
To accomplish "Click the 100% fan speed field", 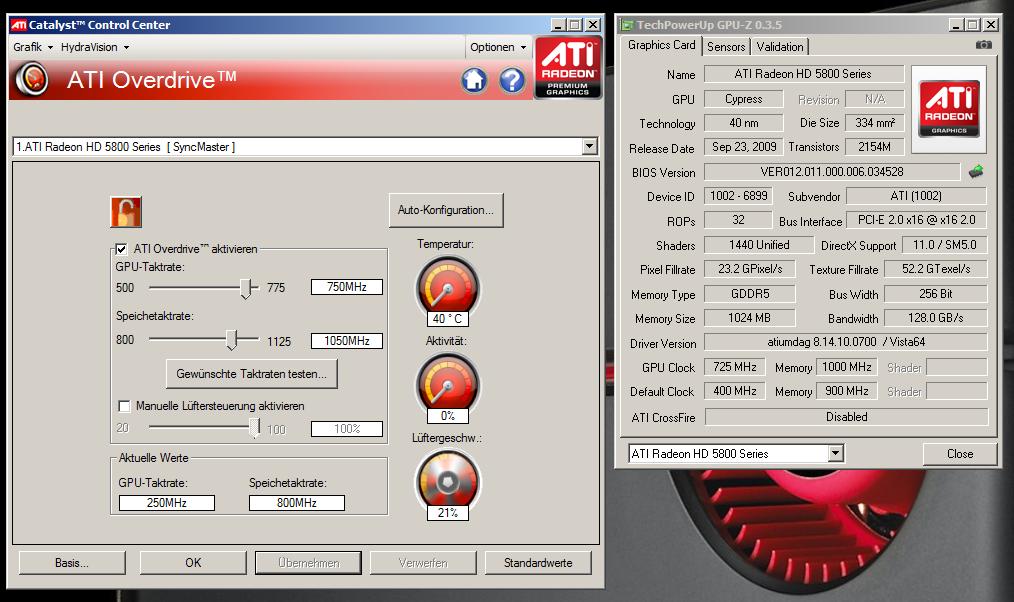I will (347, 429).
